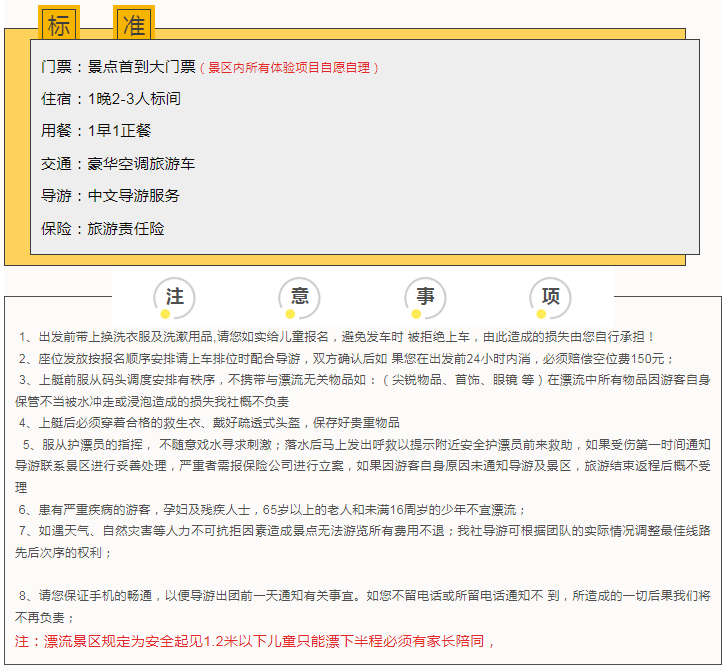The height and width of the screenshot is (671, 728).
Task: Select the '导游：中文导游服务' line
Action: pyautogui.click(x=110, y=195)
